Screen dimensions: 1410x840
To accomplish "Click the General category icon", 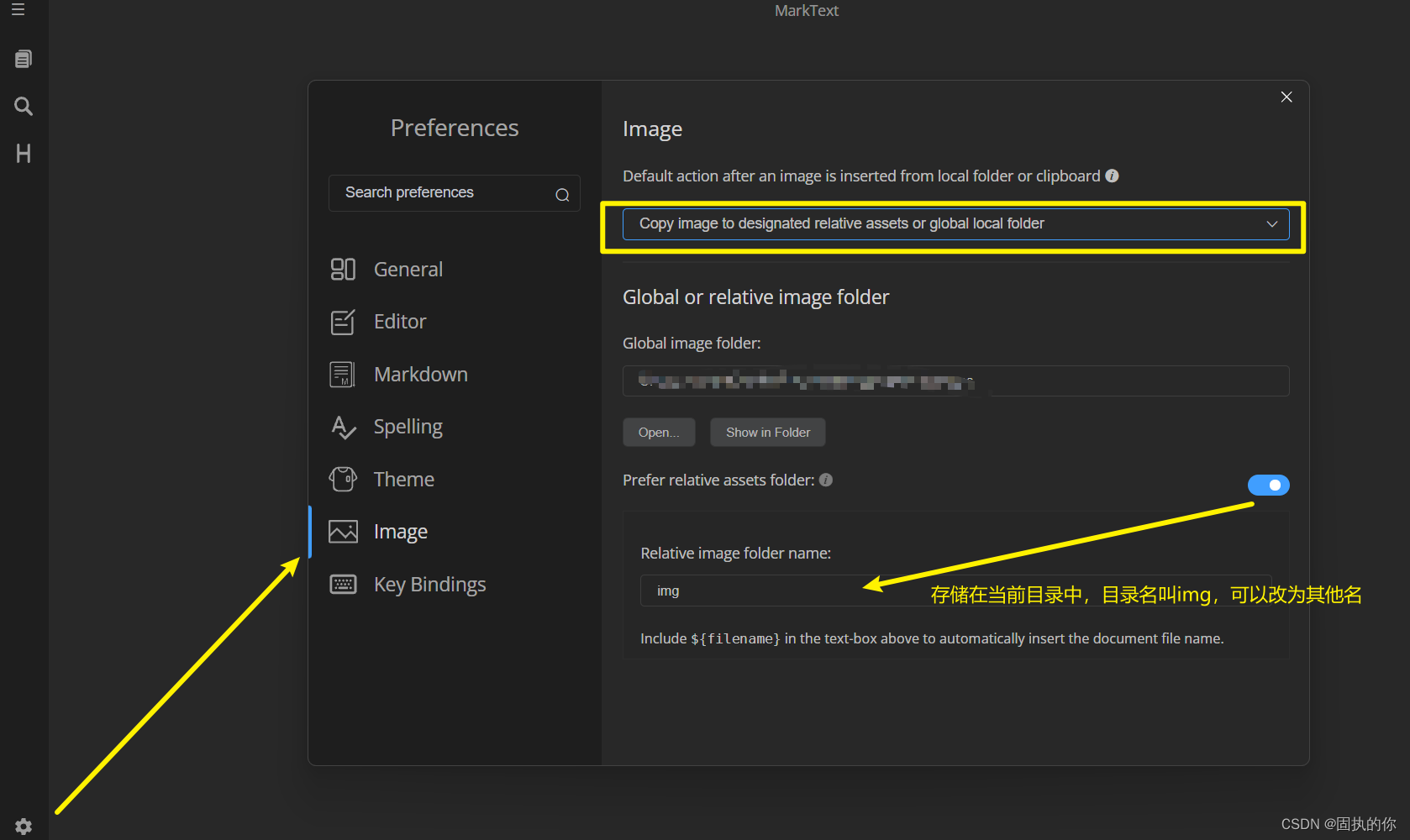I will [343, 269].
